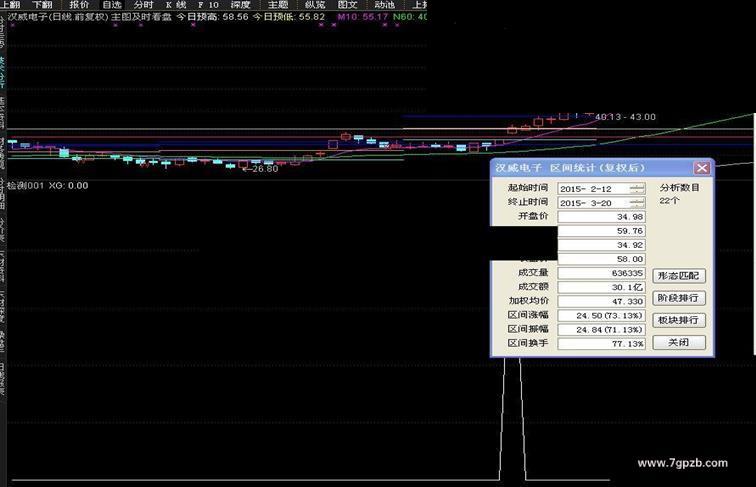This screenshot has width=756, height=487.
Task: Click the field showing 59.76
Action: tap(601, 231)
